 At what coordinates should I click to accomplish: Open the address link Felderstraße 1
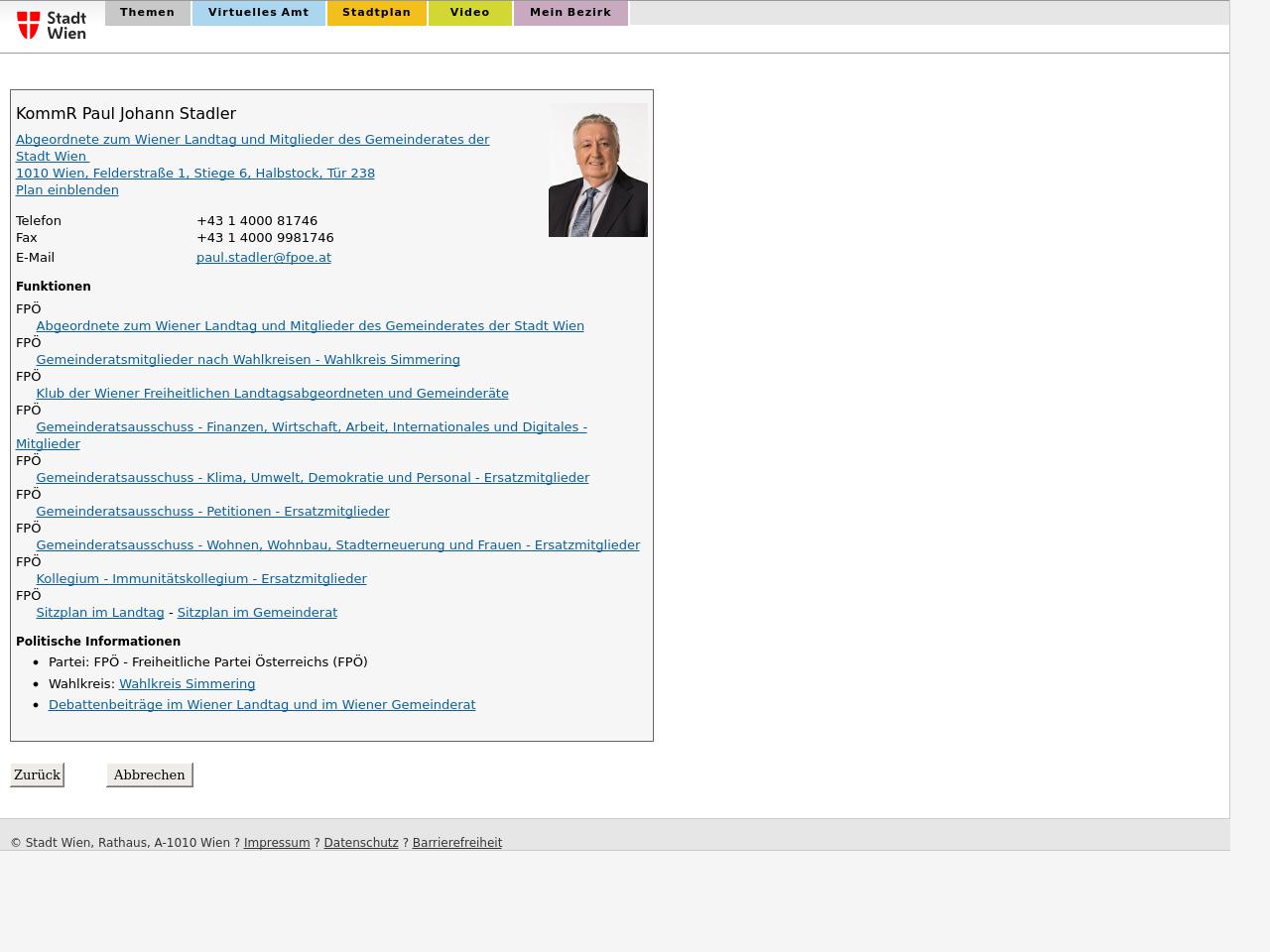[194, 174]
